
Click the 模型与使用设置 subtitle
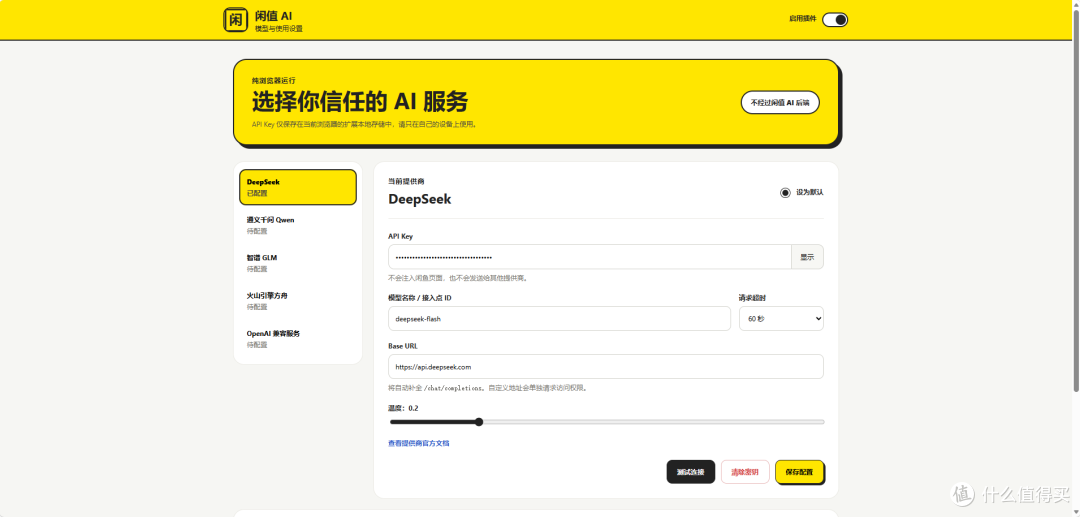[278, 29]
